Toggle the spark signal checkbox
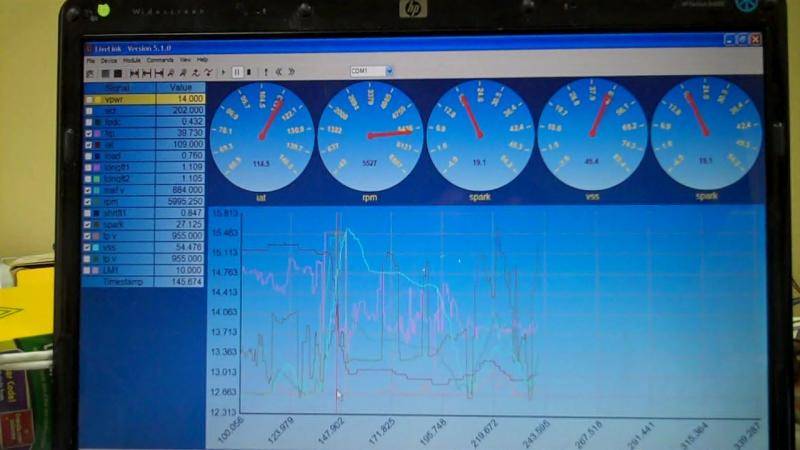This screenshot has width=800, height=450. pos(90,224)
